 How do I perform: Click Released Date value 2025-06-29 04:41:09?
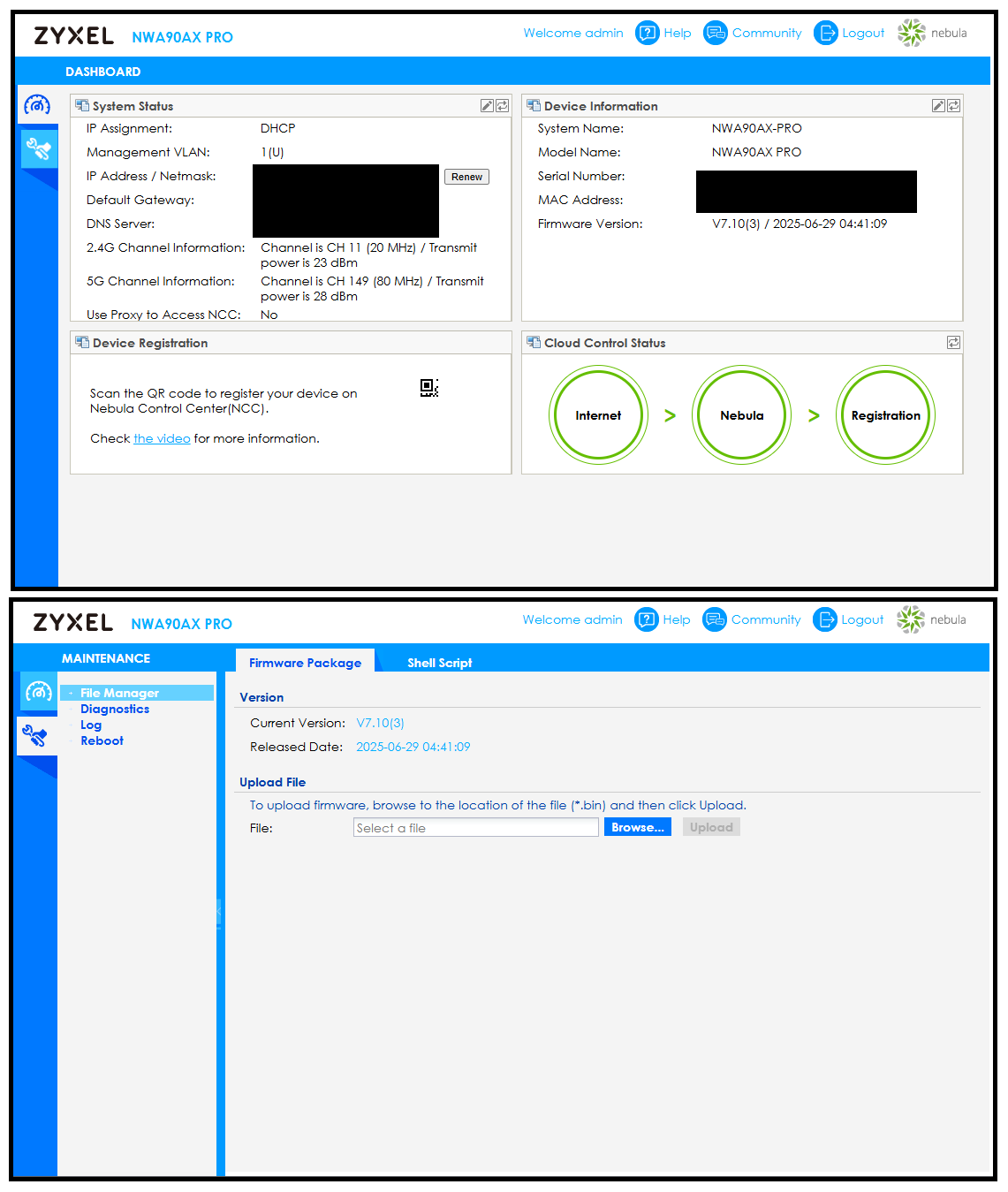click(x=413, y=747)
